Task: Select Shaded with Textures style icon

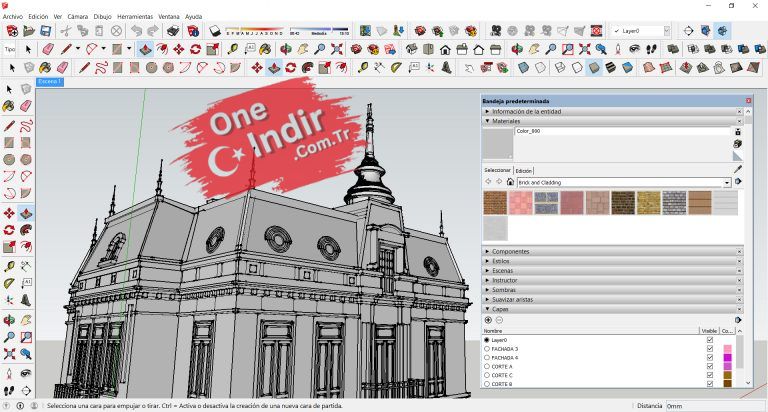Action: click(610, 67)
